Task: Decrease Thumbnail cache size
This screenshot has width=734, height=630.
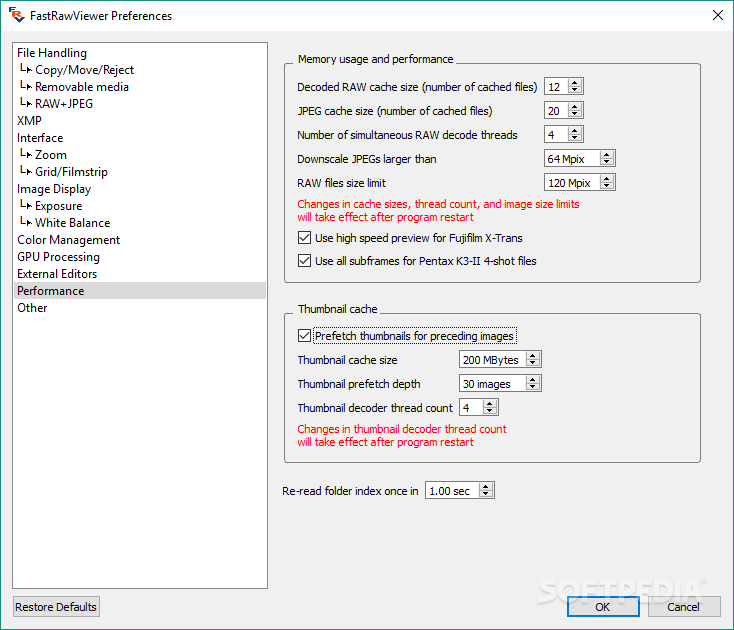Action: 533,363
